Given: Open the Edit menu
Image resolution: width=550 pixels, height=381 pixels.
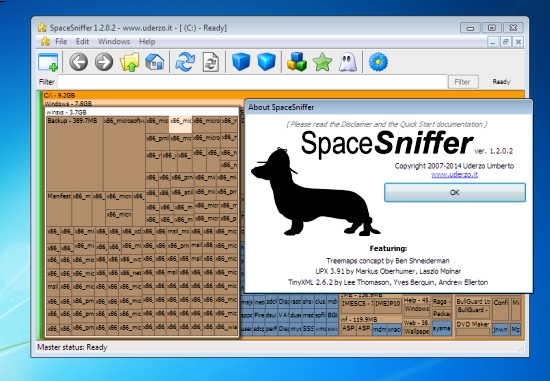Looking at the screenshot, I should (82, 41).
